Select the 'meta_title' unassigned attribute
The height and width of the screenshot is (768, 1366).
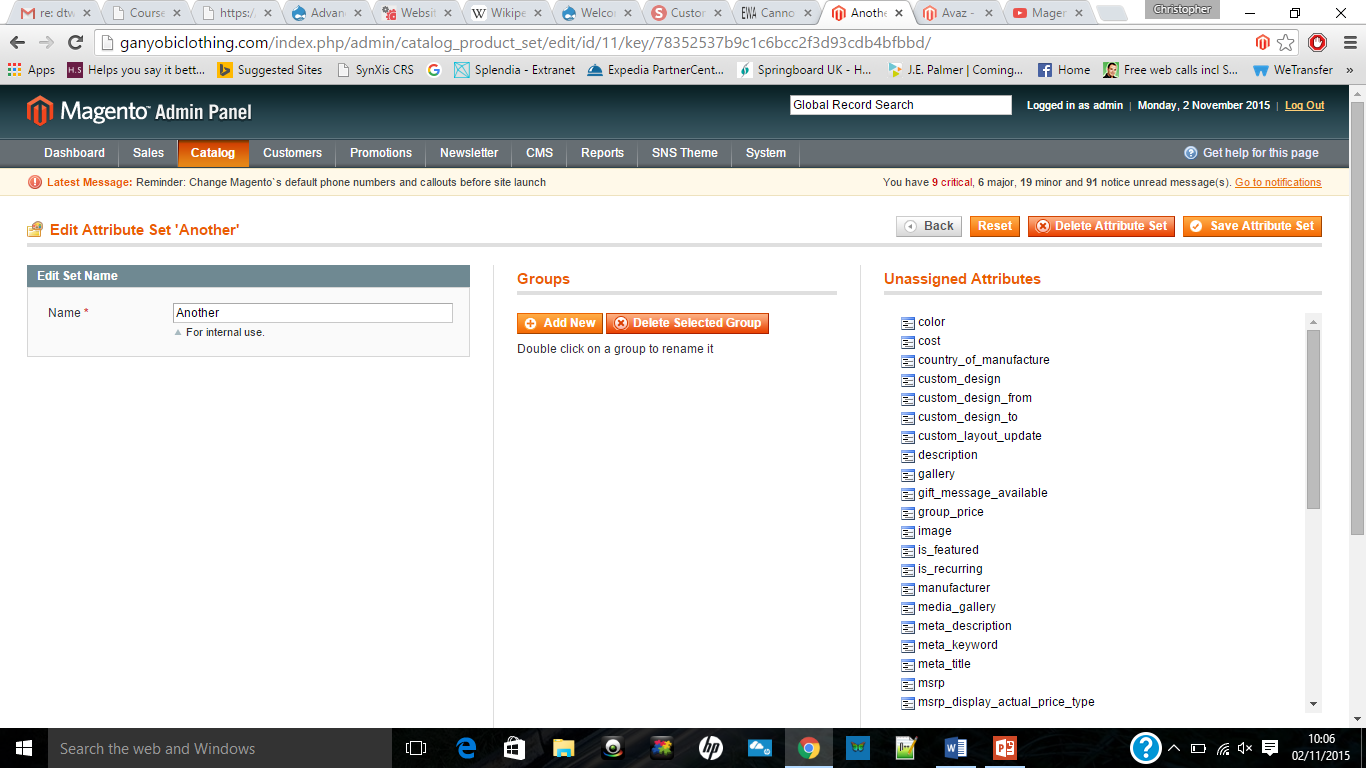[944, 664]
